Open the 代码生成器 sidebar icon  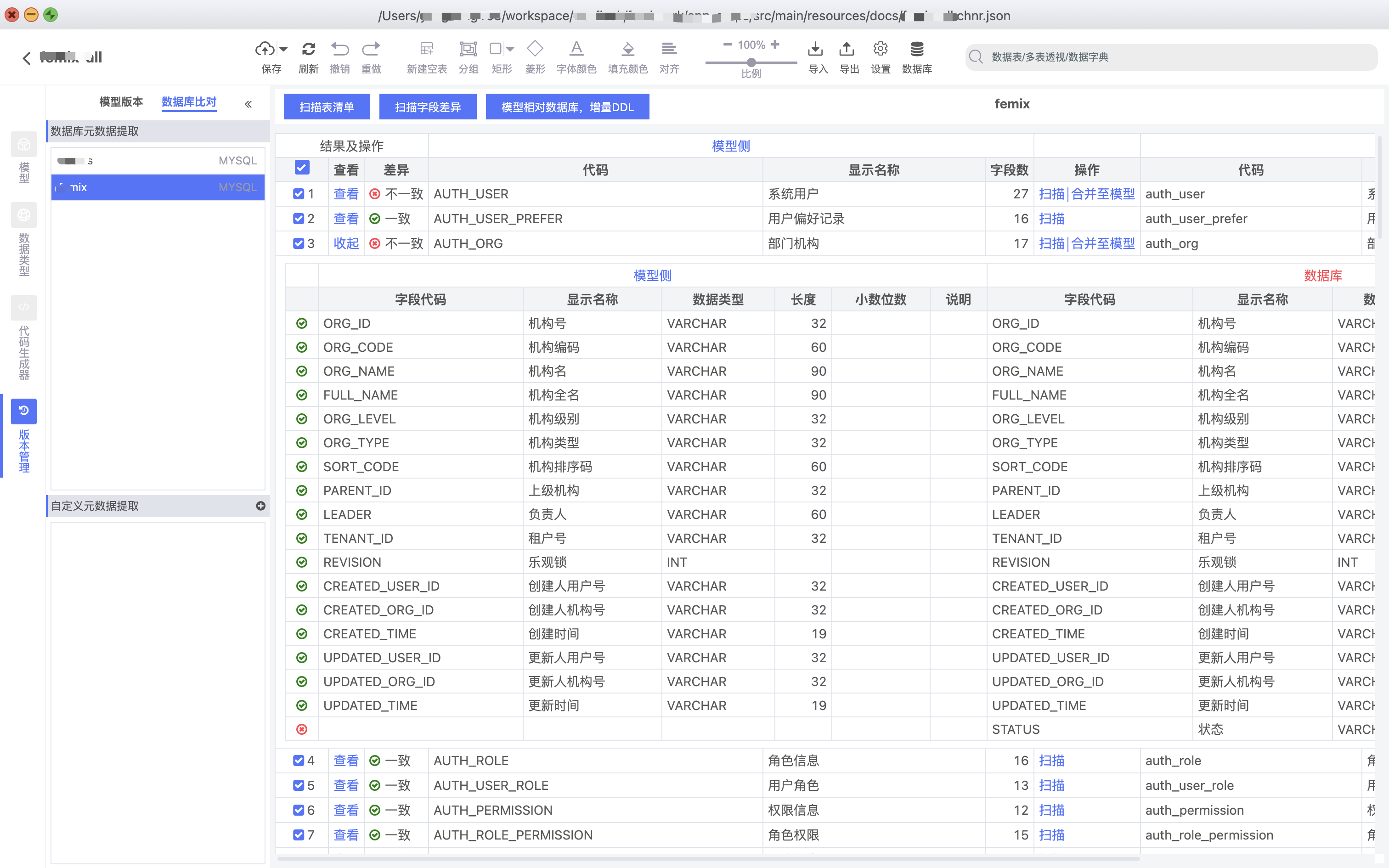23,308
